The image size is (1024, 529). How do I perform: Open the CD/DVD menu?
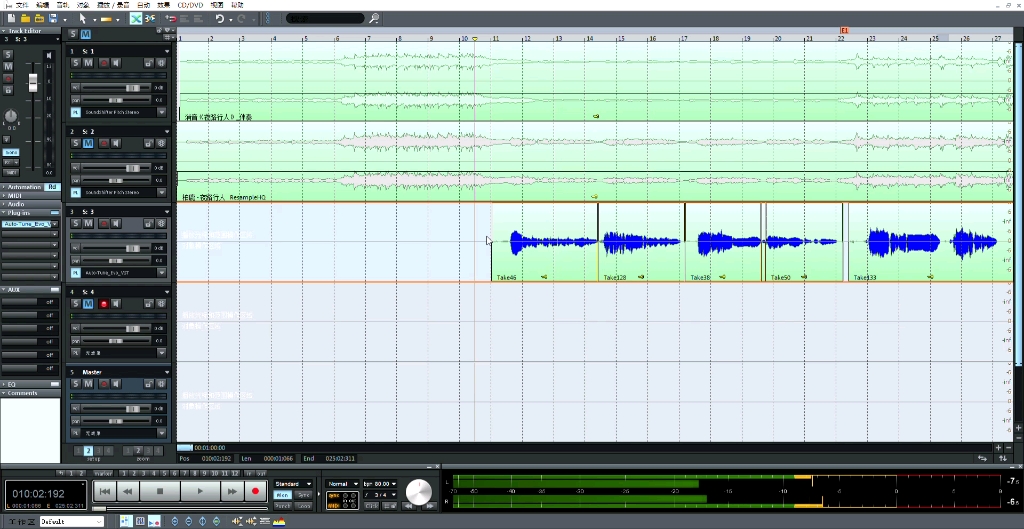(x=190, y=5)
